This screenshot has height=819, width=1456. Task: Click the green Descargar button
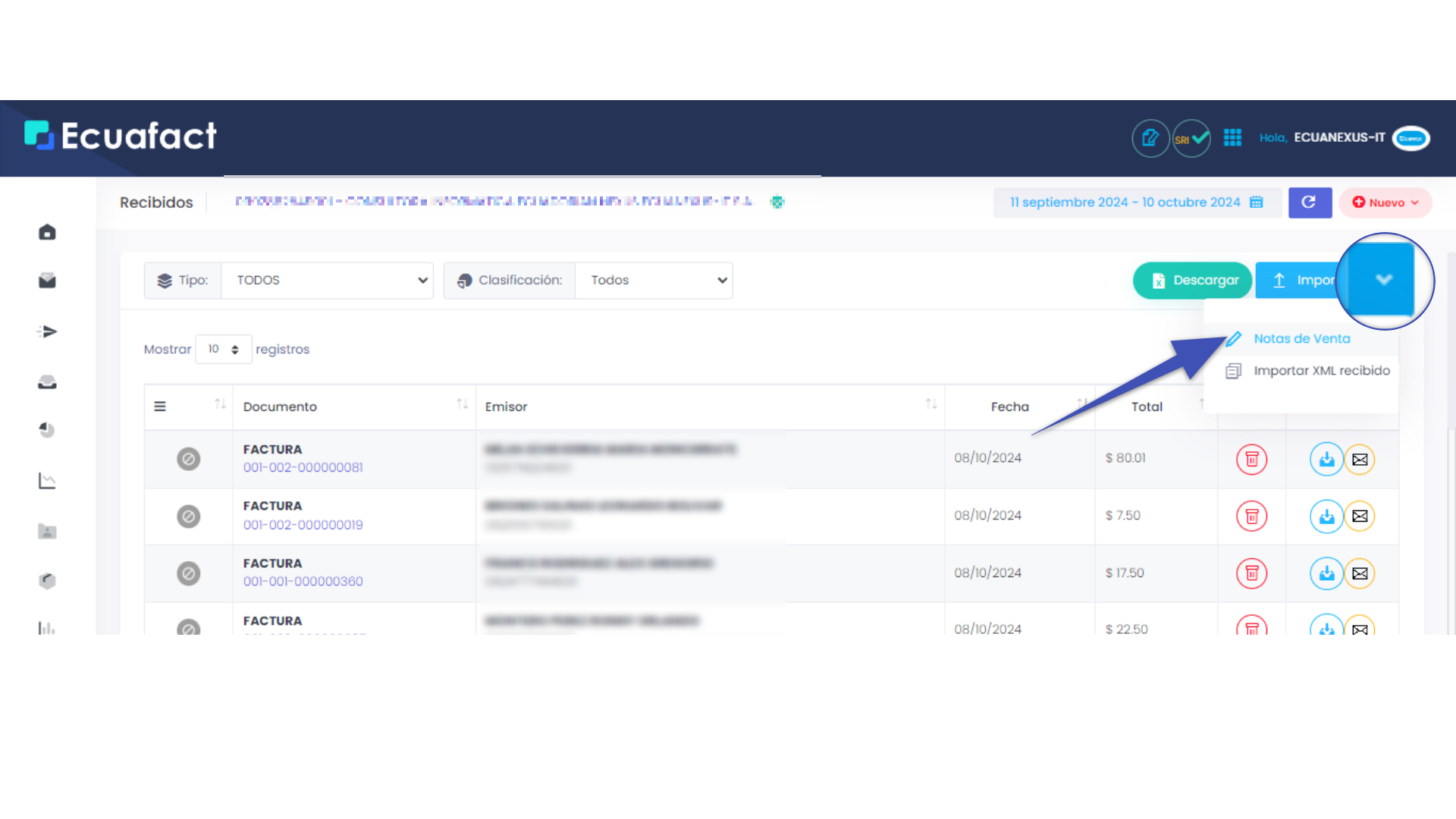[1192, 281]
